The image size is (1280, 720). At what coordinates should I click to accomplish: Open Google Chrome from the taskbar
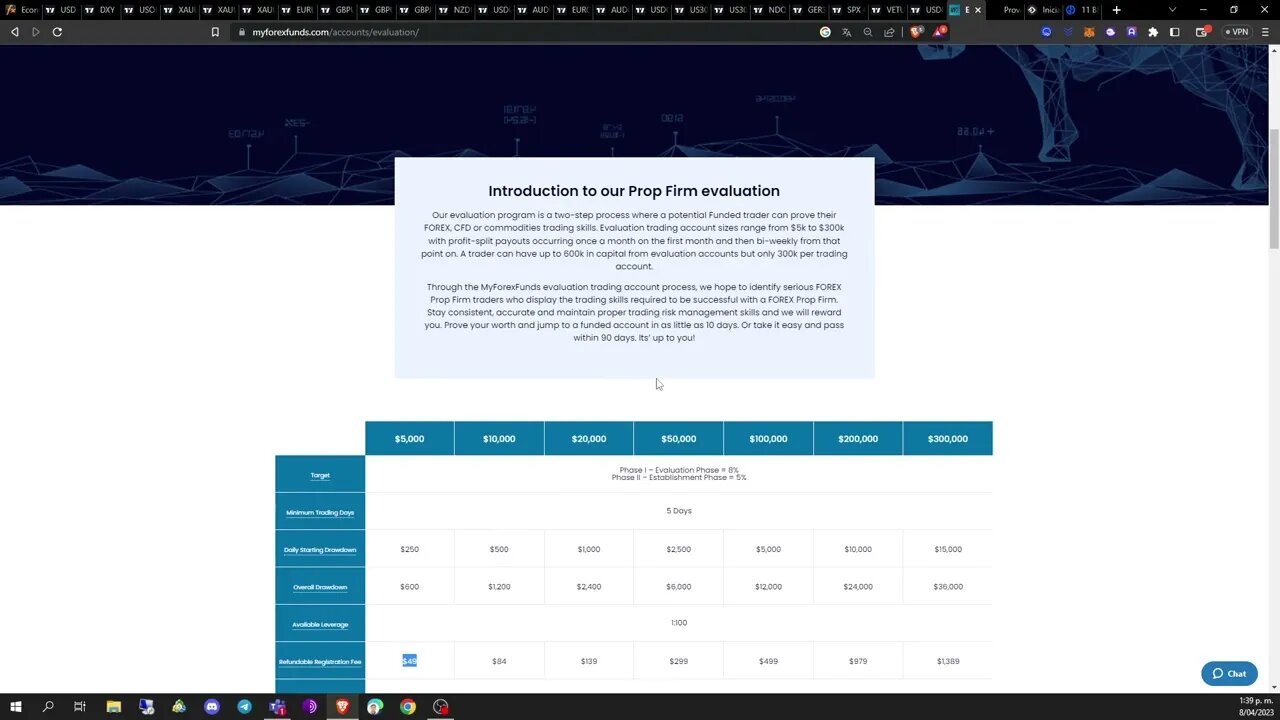click(408, 707)
